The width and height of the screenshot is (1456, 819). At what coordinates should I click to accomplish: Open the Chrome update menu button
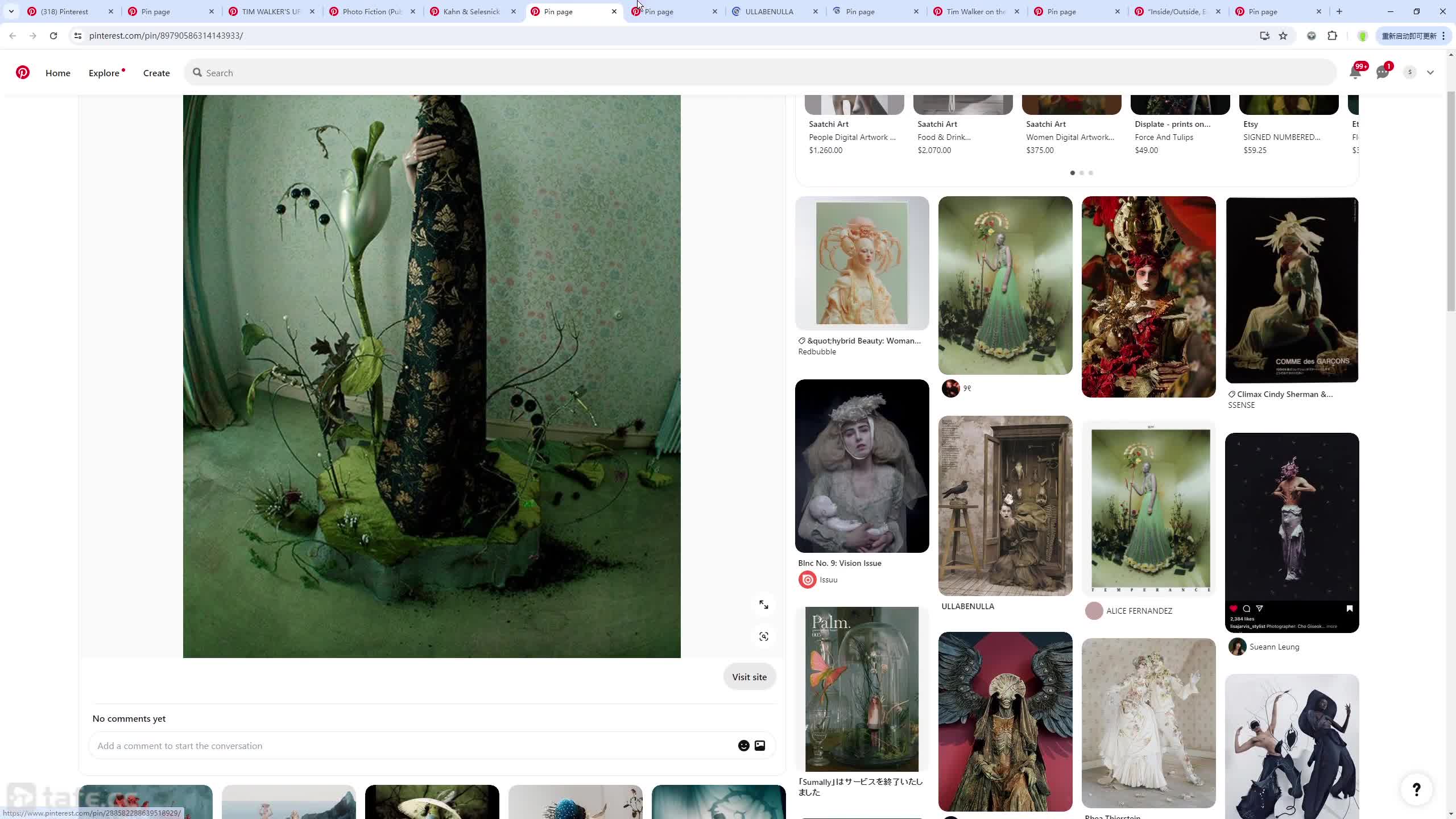coord(1413,36)
